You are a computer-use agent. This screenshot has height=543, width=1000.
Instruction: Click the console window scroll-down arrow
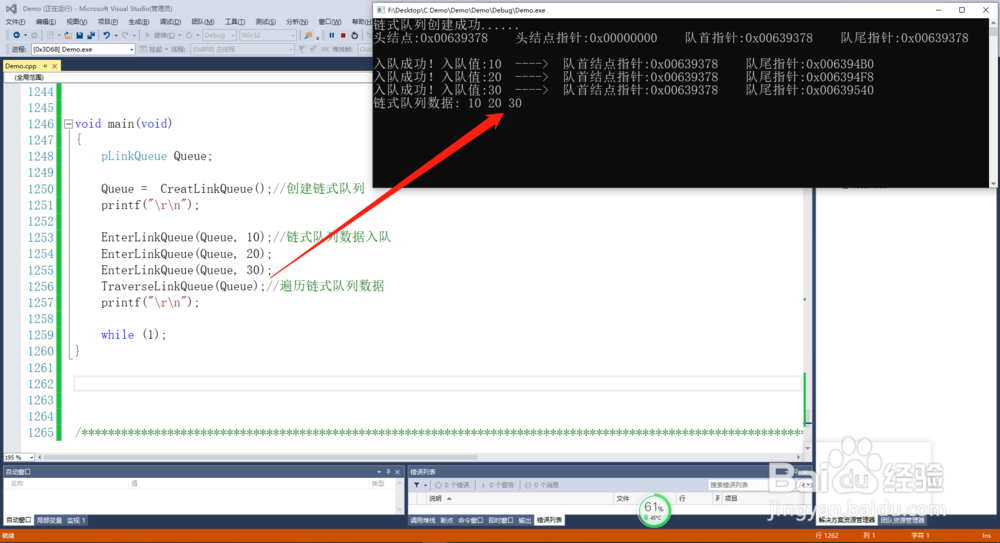click(994, 183)
